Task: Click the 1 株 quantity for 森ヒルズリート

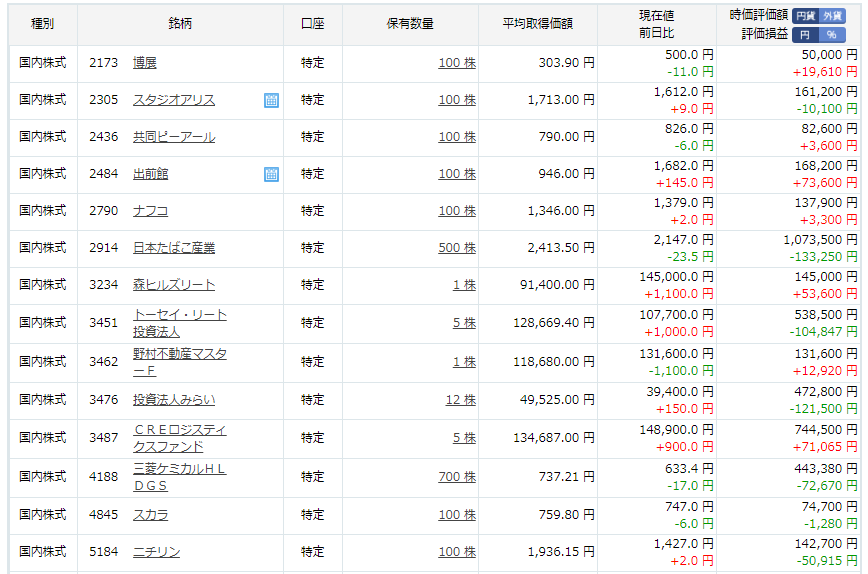Action: pos(464,285)
